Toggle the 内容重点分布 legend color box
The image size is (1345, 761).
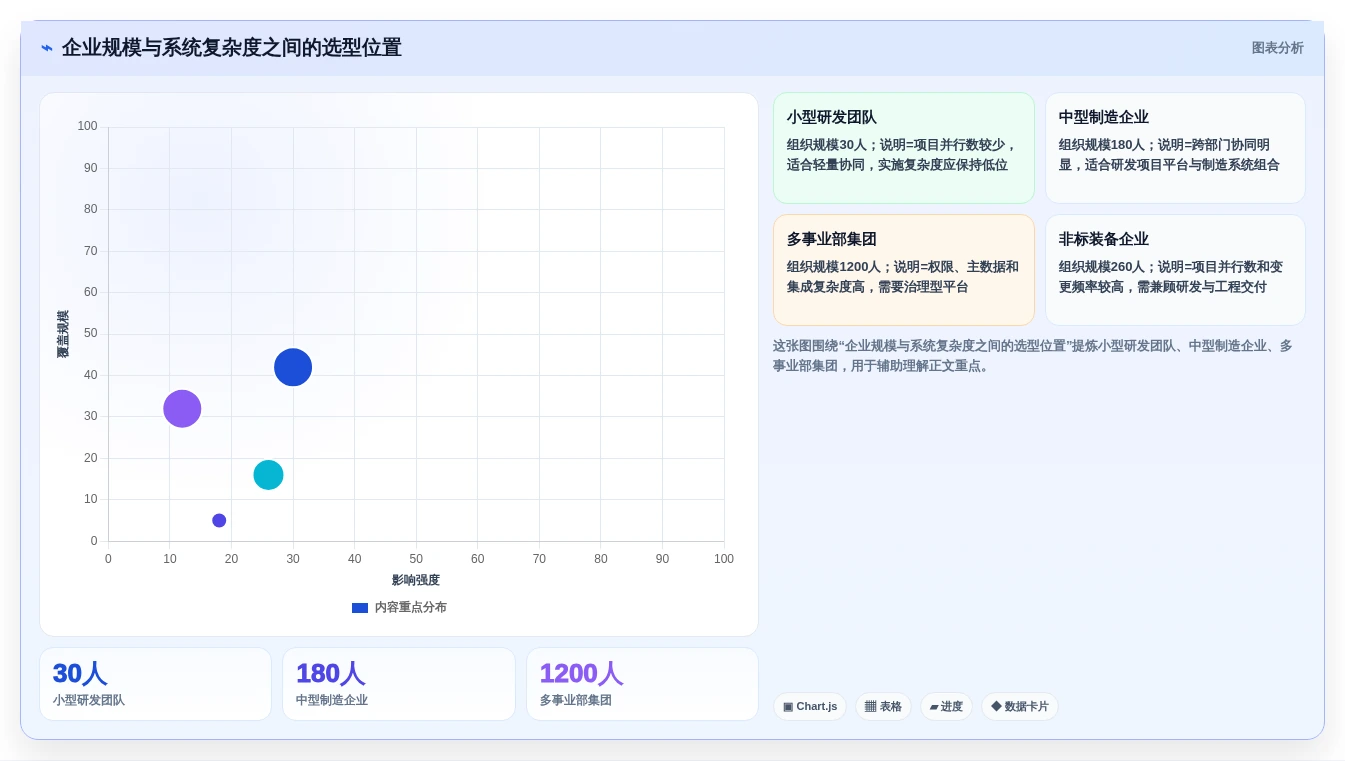pyautogui.click(x=360, y=608)
